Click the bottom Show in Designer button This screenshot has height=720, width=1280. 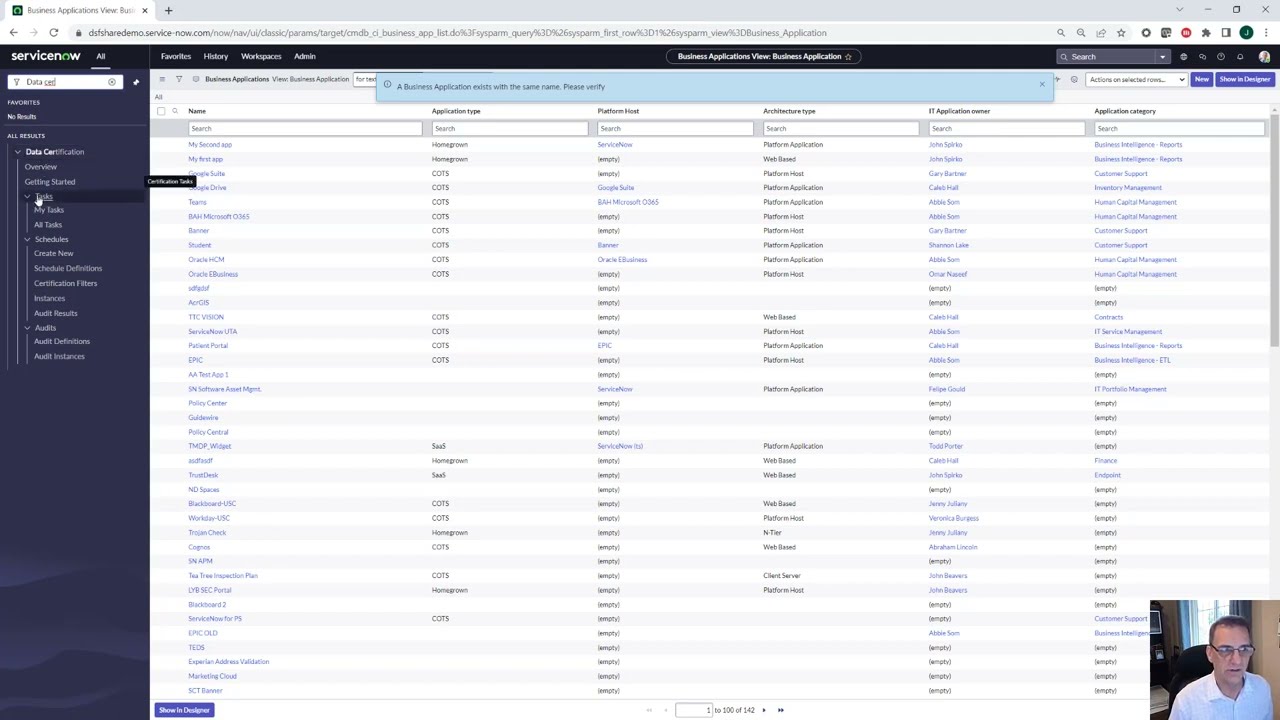tap(184, 710)
